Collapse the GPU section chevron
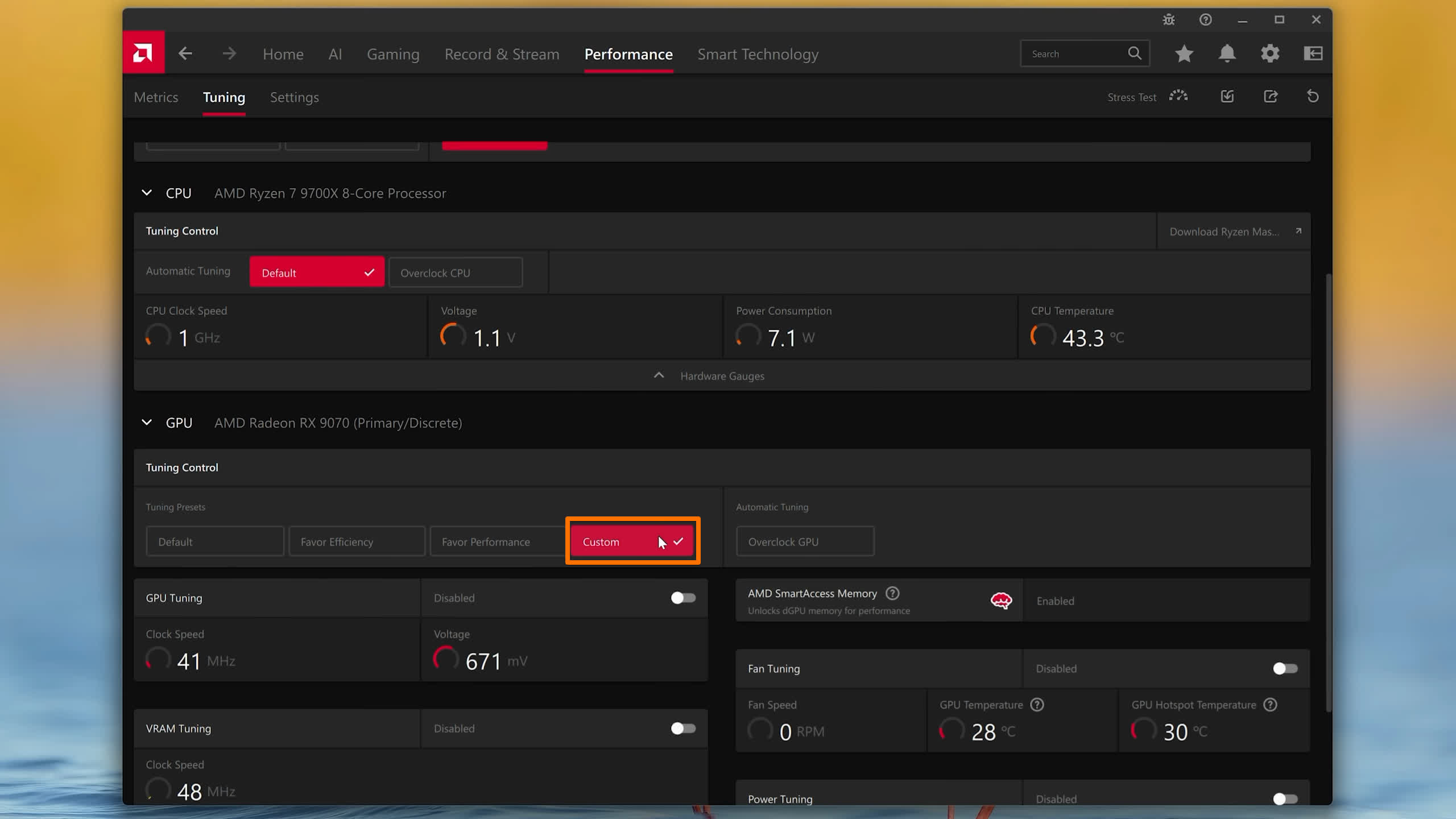Screen dimensions: 1456x819 (x=147, y=423)
